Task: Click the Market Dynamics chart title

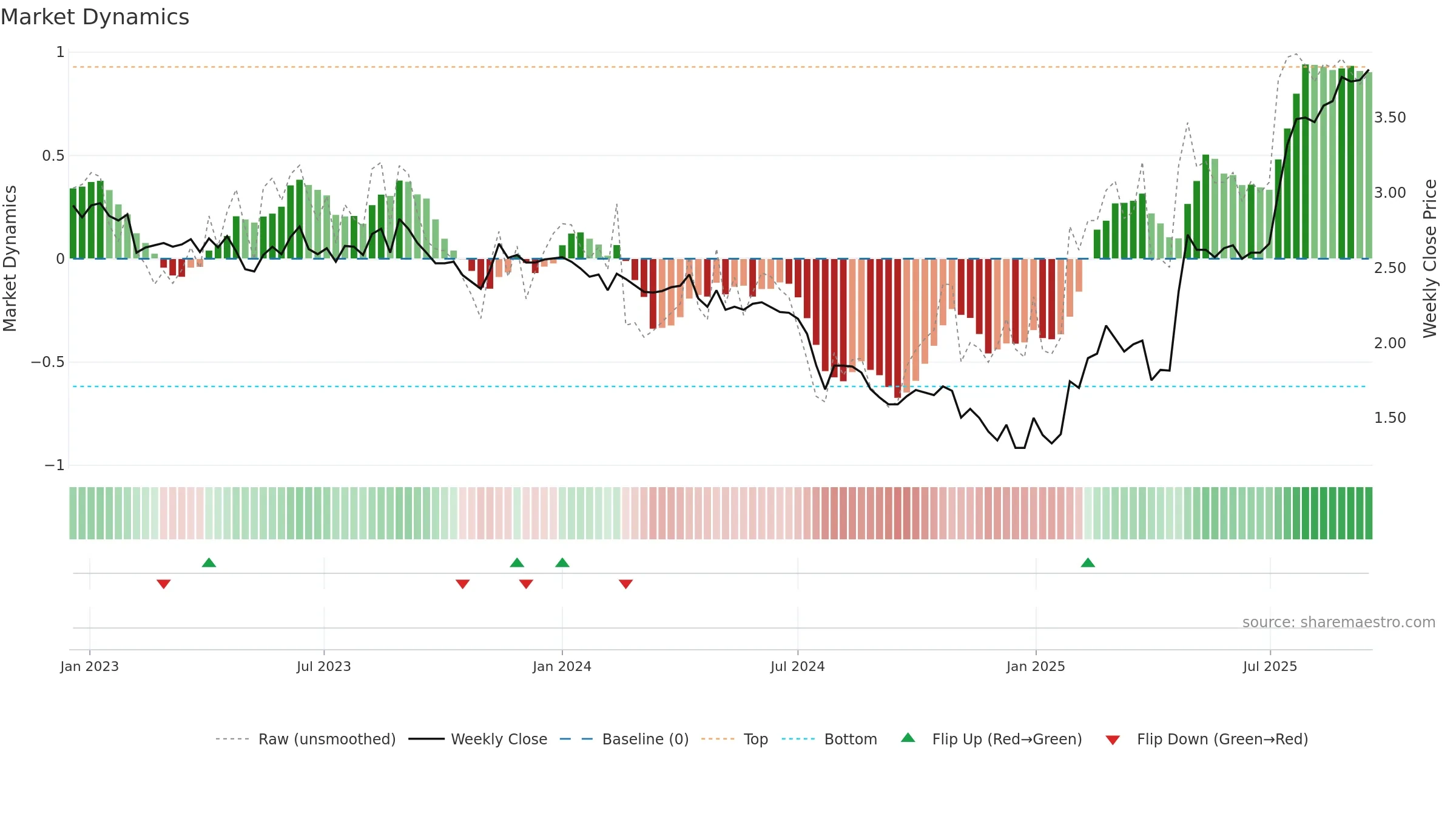Action: click(x=95, y=17)
